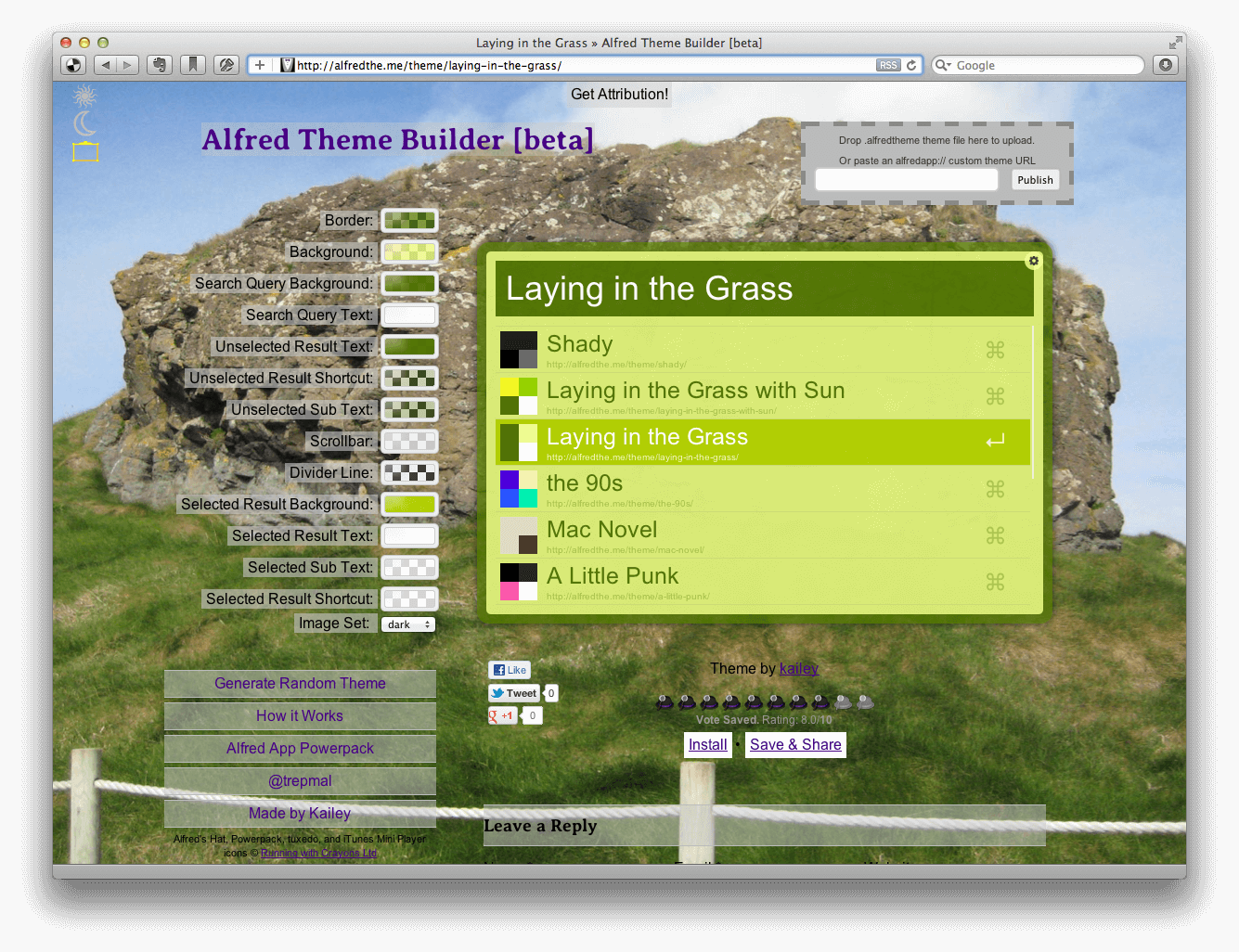Click the yellow picture frame icon
The image size is (1239, 952).
(85, 152)
